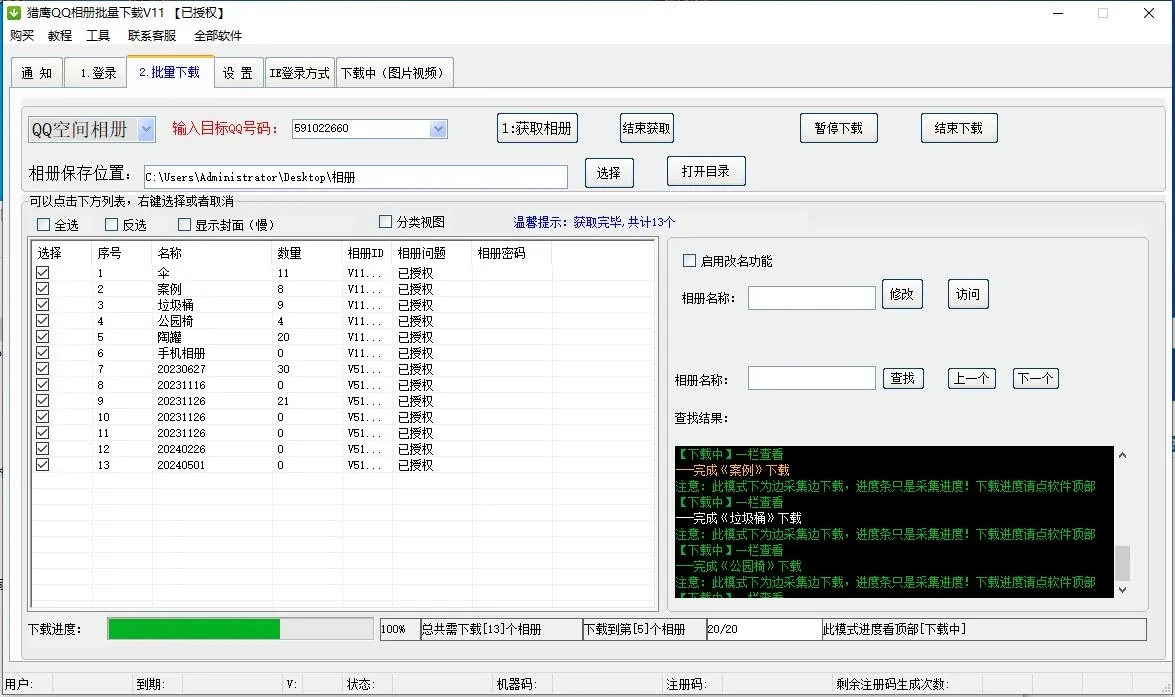1175x697 pixels.
Task: Click the 相册ID column header
Action: point(366,253)
